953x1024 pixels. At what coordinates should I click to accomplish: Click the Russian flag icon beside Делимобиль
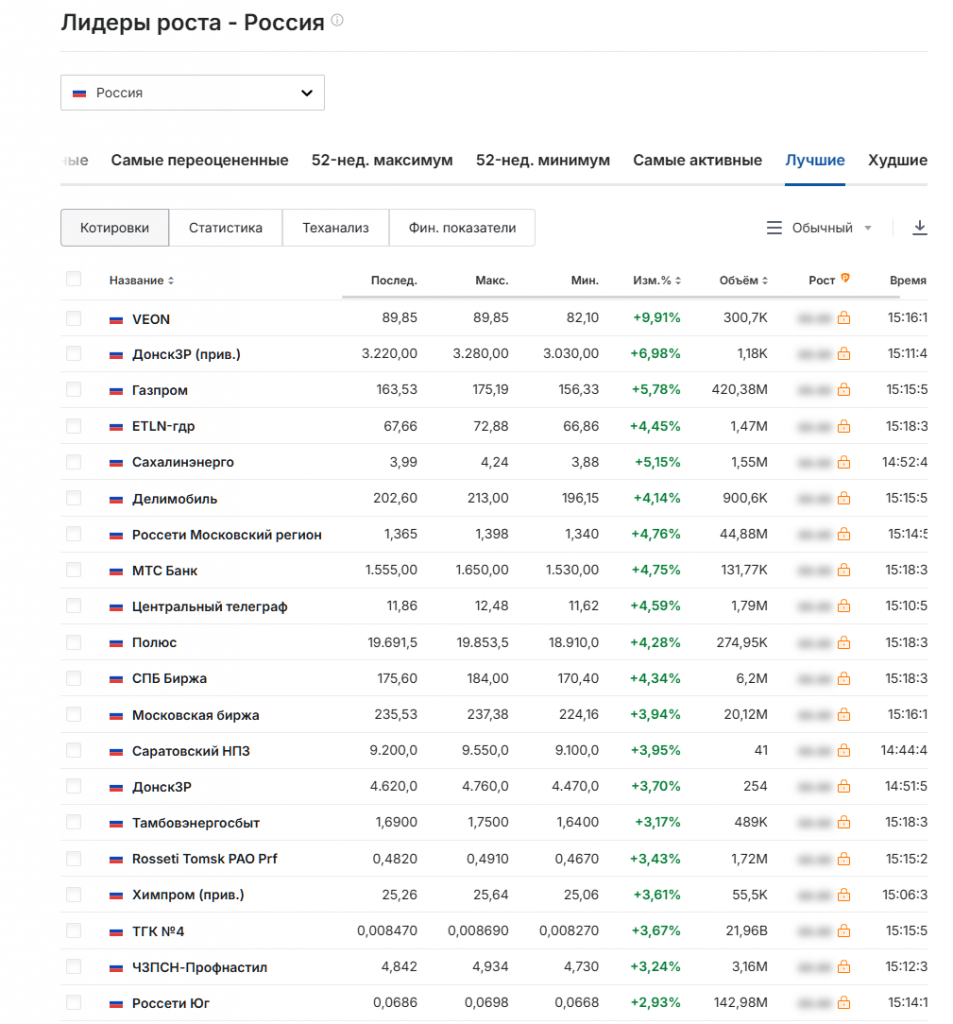116,499
